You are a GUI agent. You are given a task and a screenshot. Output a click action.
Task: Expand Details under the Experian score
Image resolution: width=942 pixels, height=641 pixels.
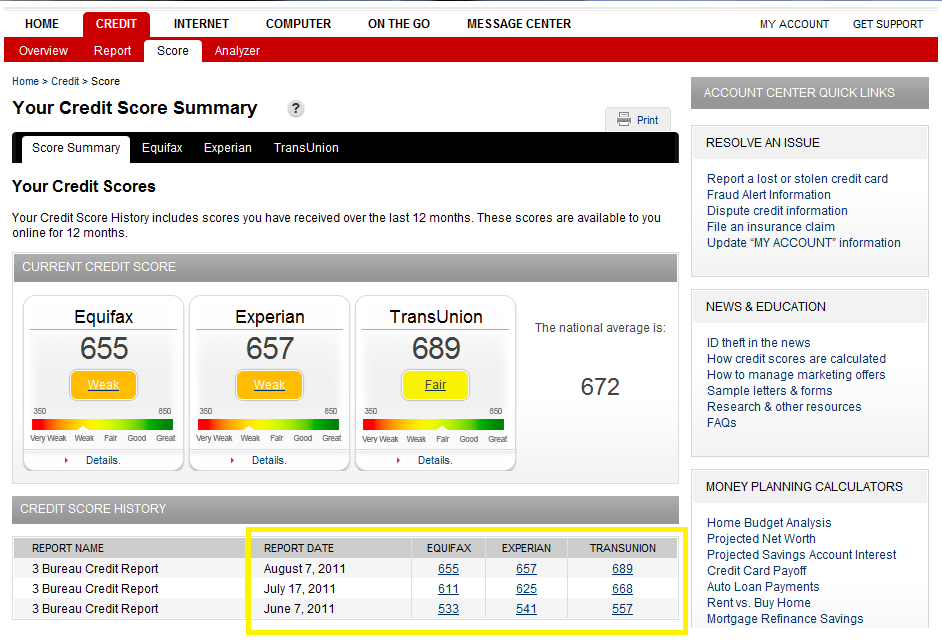coord(268,460)
